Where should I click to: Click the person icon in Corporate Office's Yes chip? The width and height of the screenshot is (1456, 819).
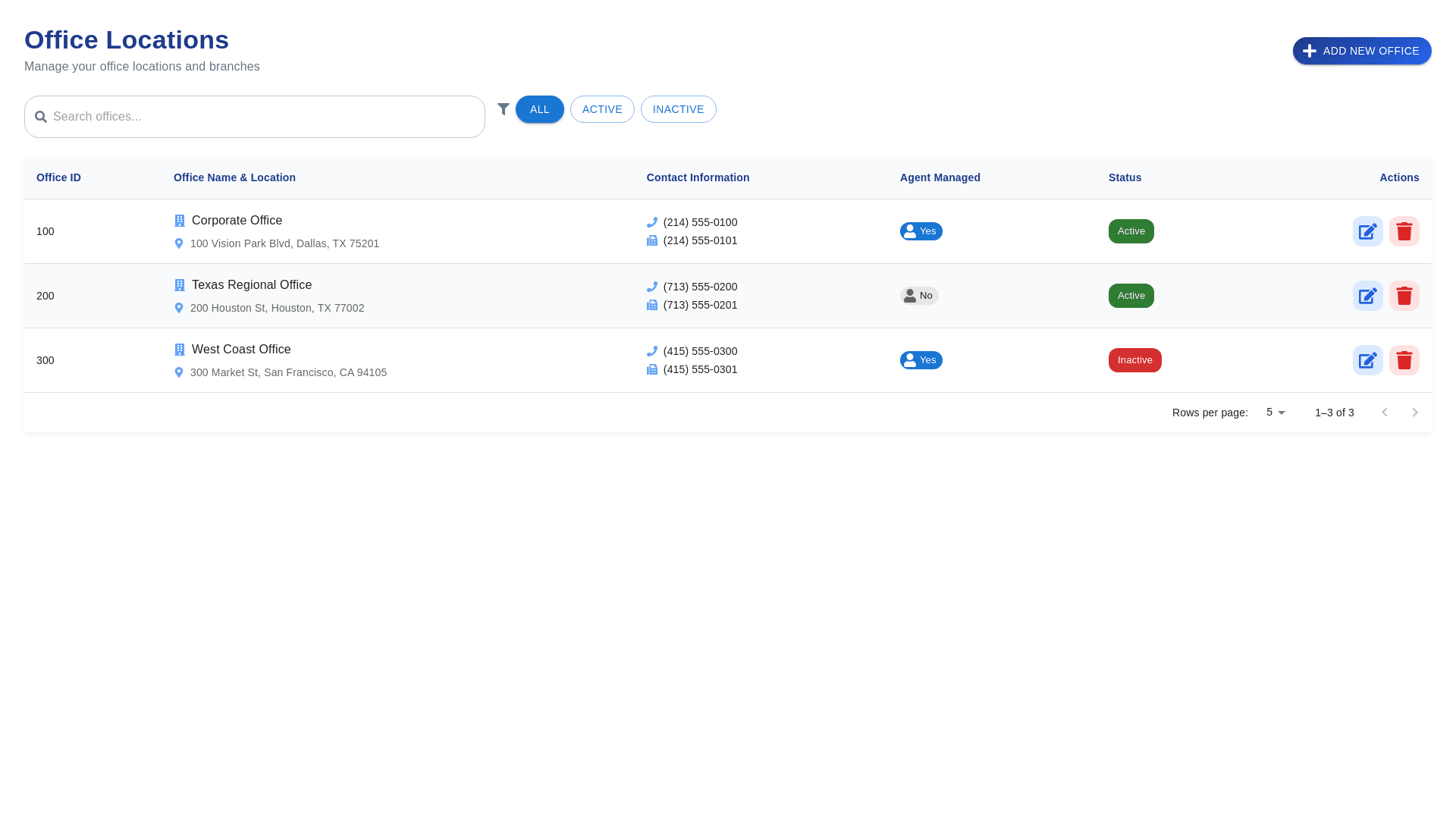(x=909, y=231)
